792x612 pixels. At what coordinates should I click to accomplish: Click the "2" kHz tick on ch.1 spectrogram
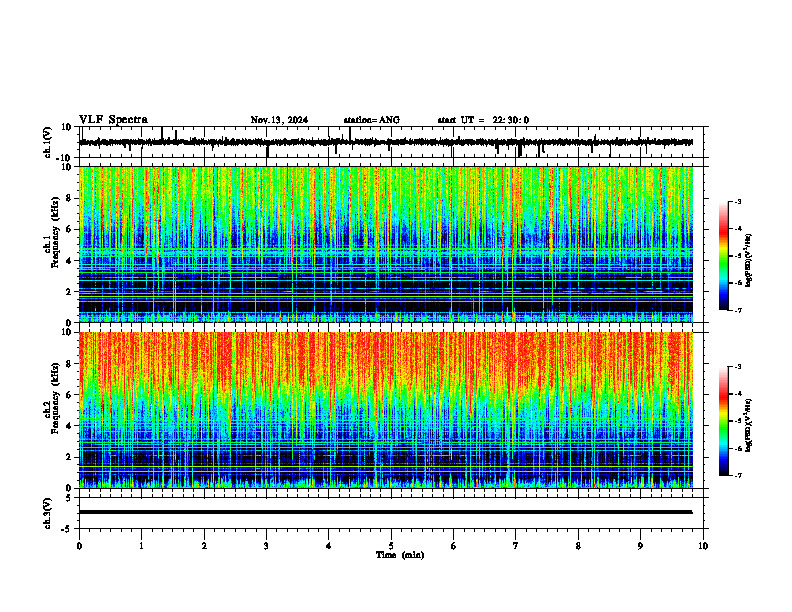pos(70,291)
